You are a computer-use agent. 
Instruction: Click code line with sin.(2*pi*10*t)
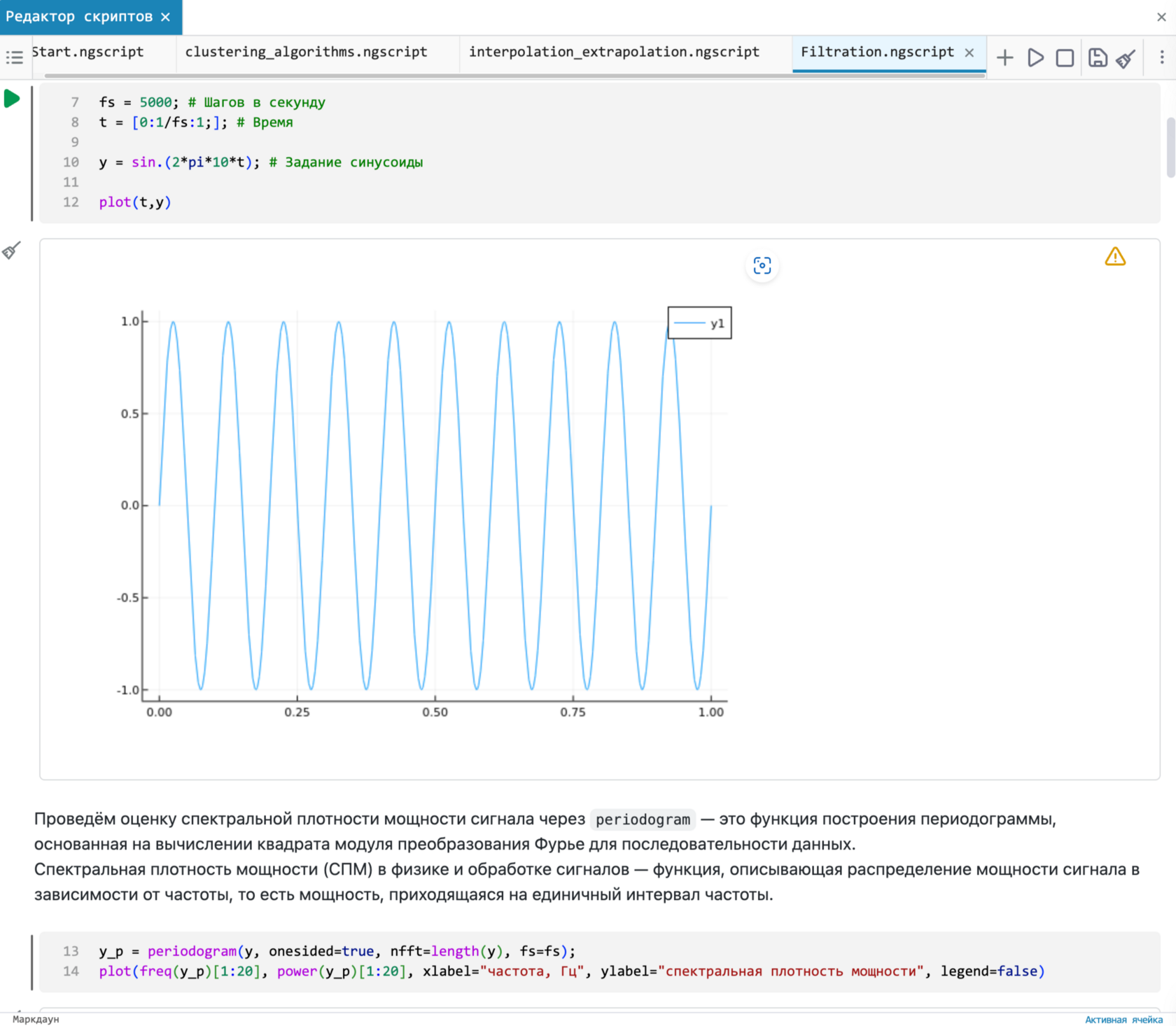pos(260,162)
